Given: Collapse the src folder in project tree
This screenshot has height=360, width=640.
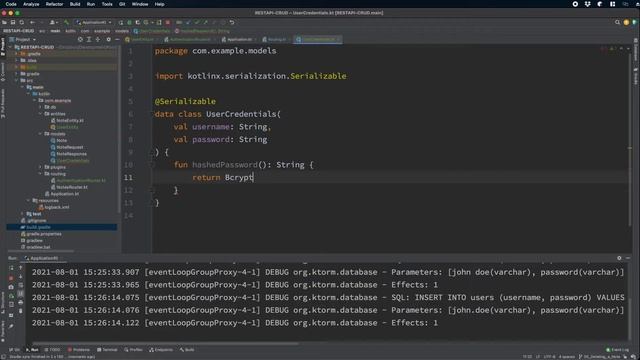Looking at the screenshot, I should pyautogui.click(x=16, y=80).
